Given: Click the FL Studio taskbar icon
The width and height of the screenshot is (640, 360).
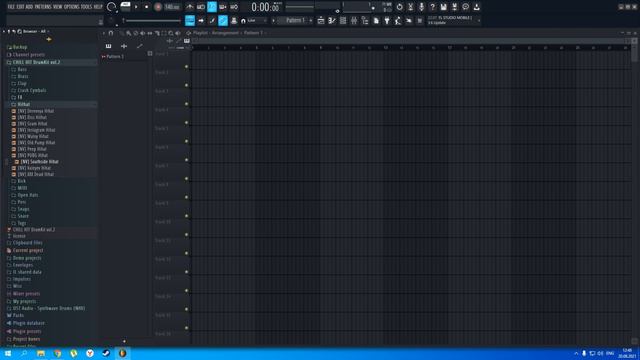Looking at the screenshot, I should (x=122, y=353).
